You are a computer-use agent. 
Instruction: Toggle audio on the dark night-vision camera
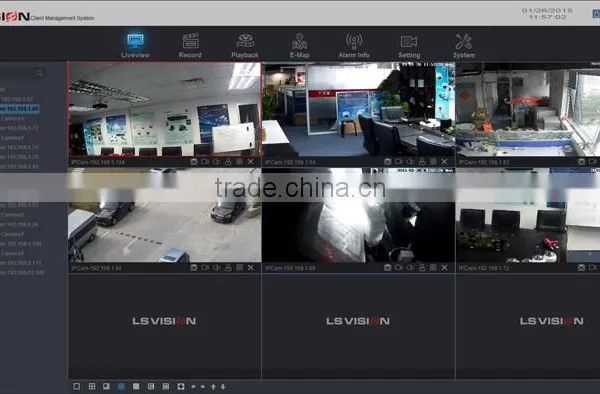pyautogui.click(x=410, y=268)
